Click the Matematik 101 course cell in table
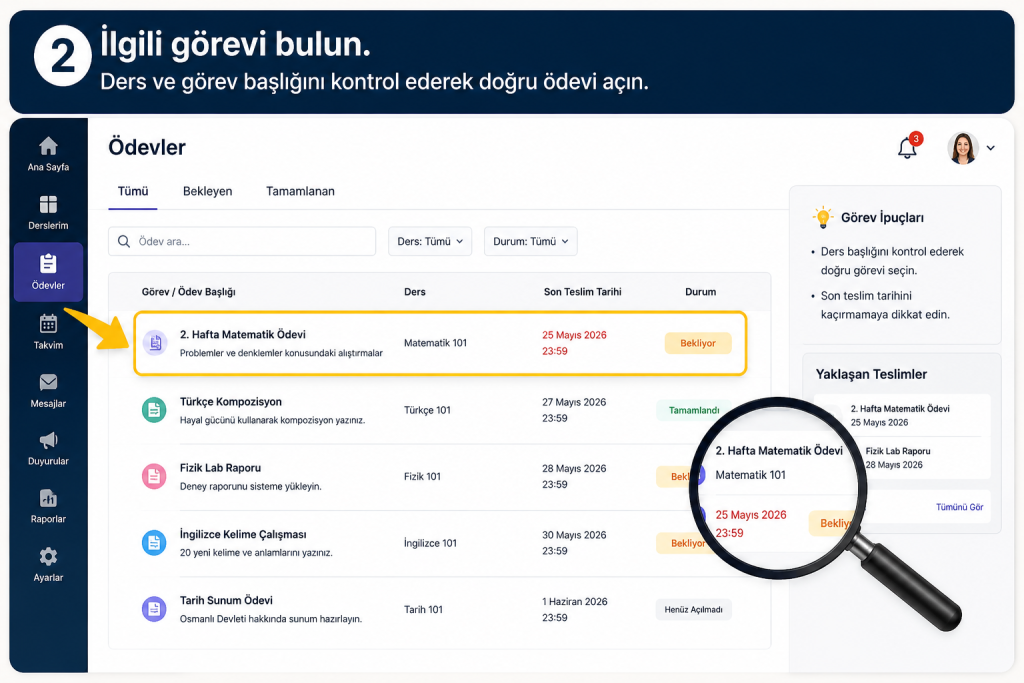Screen dimensions: 1024x683 tap(436, 343)
